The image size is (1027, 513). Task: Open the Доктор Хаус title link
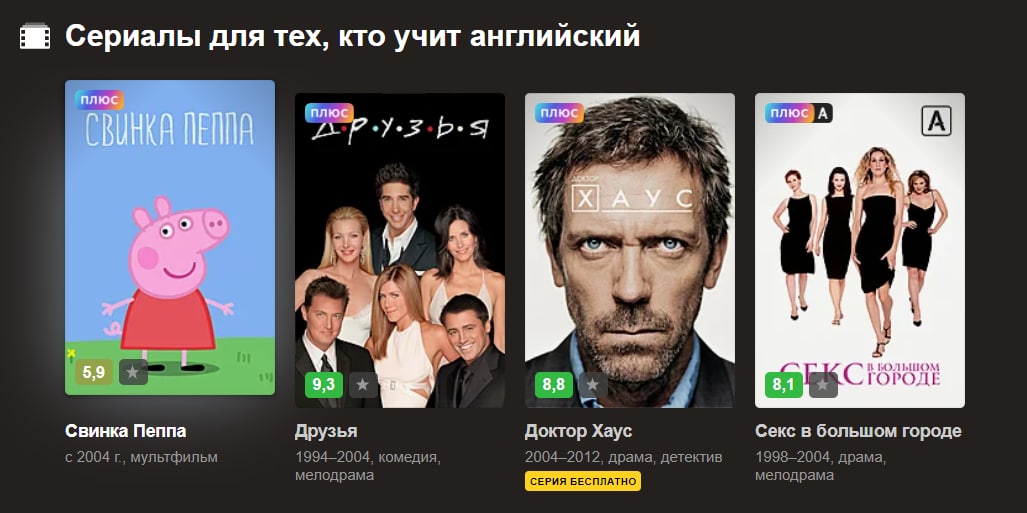[578, 431]
